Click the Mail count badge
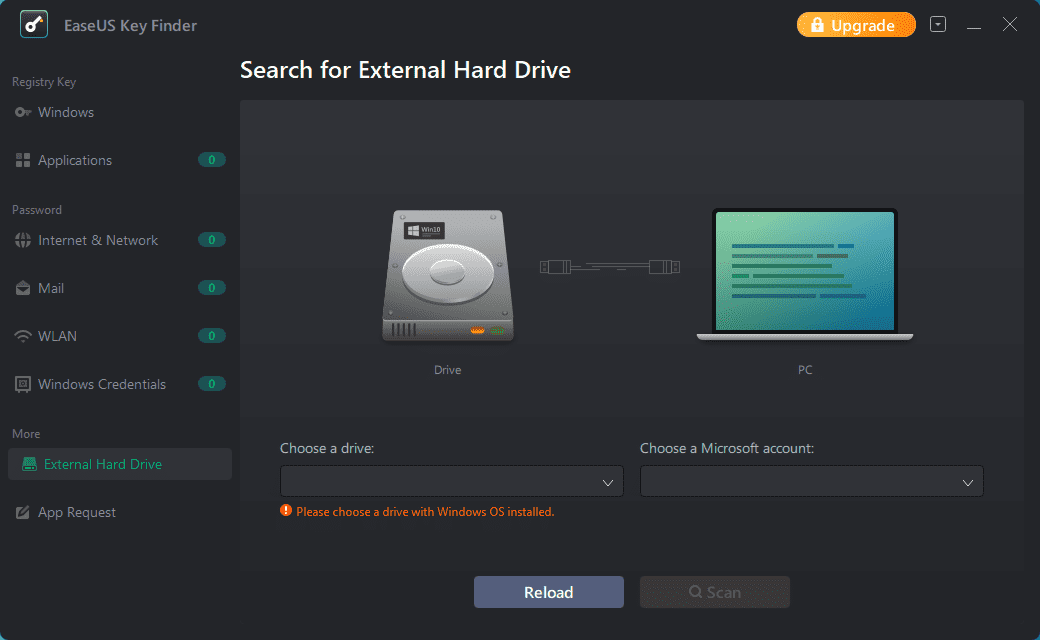 click(x=212, y=288)
